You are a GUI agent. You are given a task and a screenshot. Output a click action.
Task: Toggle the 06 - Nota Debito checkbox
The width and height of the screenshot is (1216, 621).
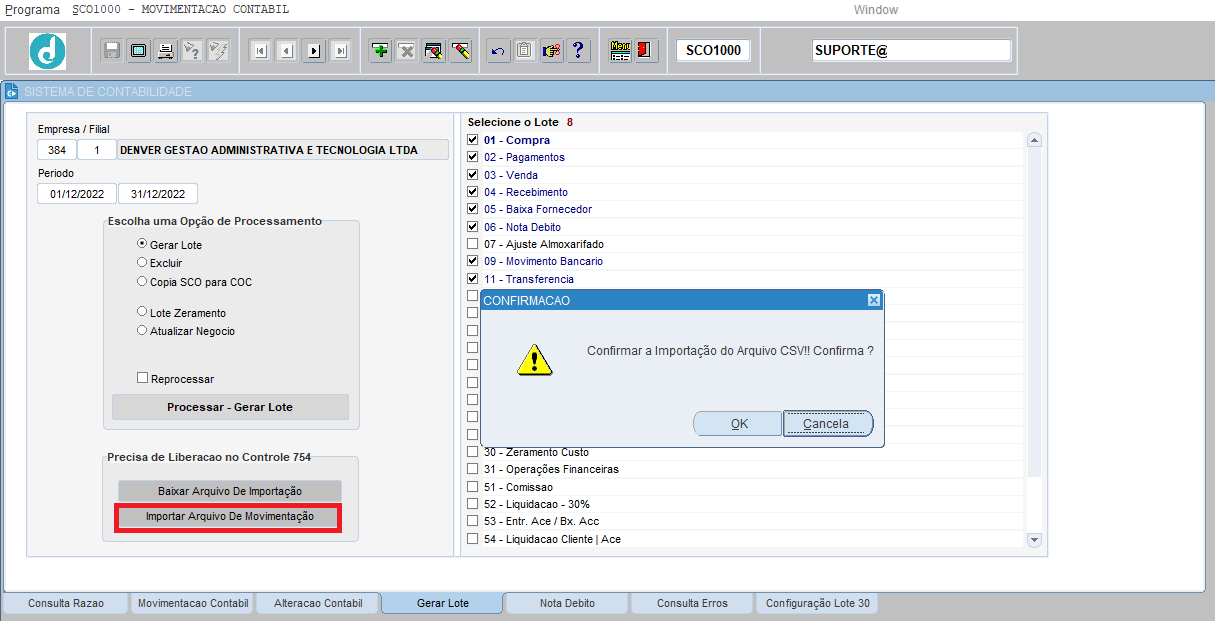473,227
